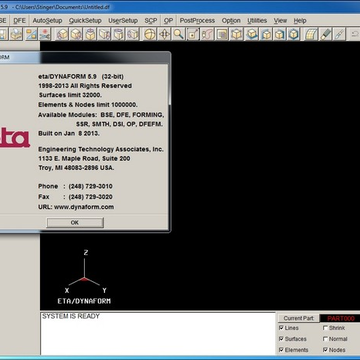Click the hexagonal isometric cube view icon
Screen dimensions: 360x360
pyautogui.click(x=293, y=34)
